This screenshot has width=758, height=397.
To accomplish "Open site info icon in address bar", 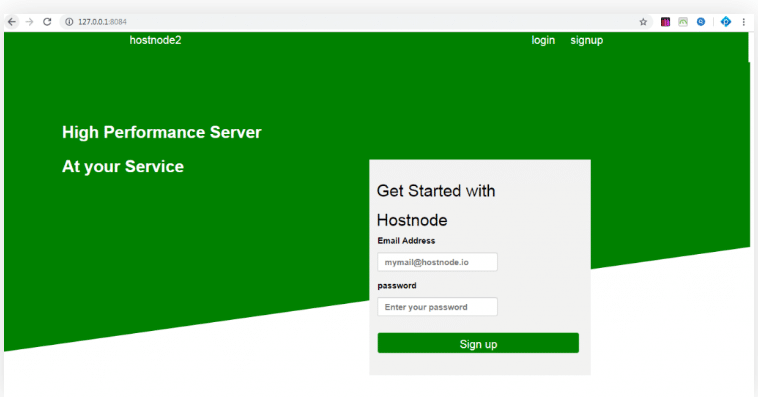I will [69, 22].
